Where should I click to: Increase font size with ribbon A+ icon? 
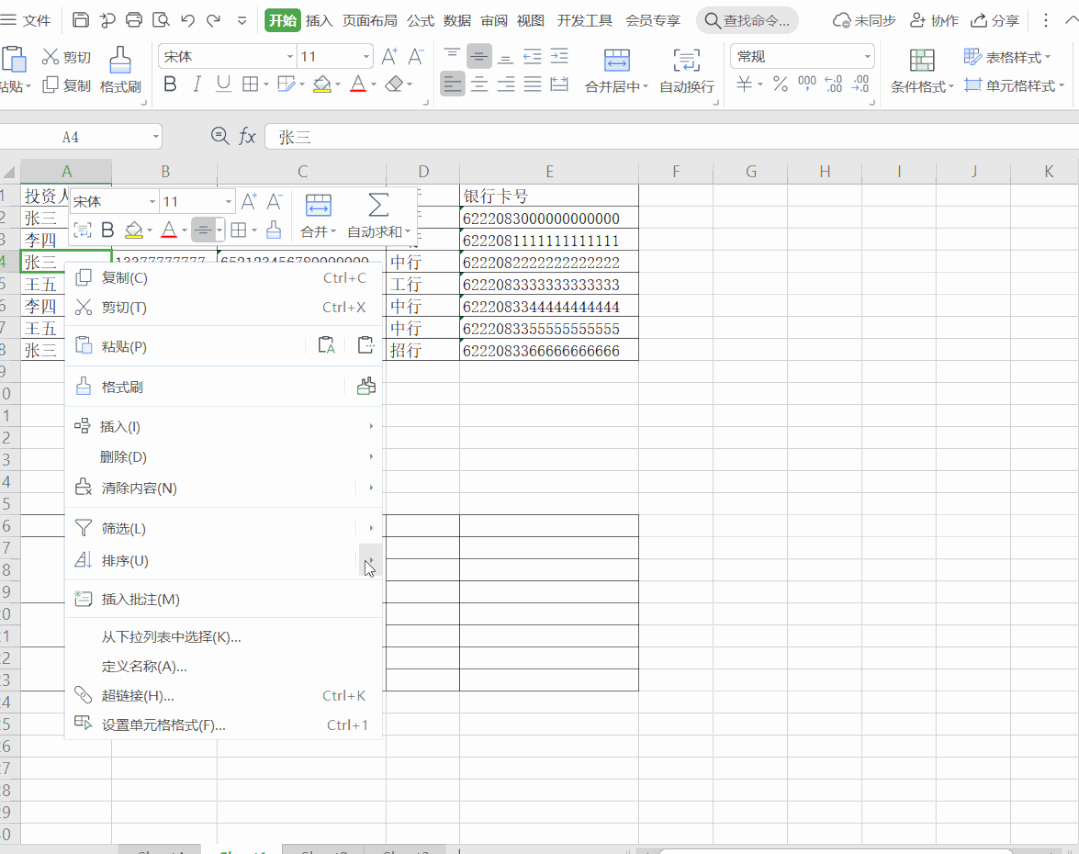tap(389, 56)
